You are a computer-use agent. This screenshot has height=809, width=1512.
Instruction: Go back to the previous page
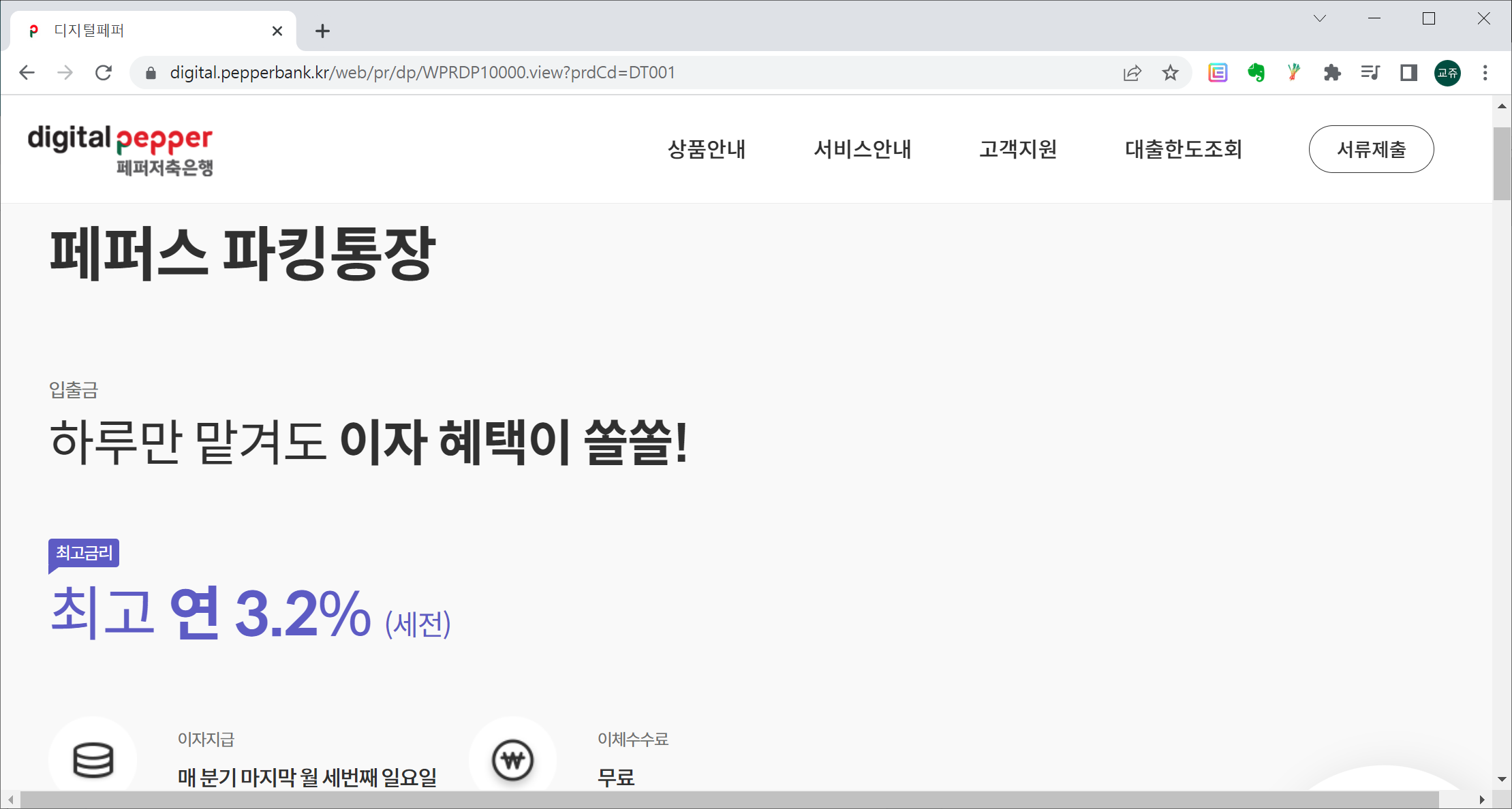[27, 73]
